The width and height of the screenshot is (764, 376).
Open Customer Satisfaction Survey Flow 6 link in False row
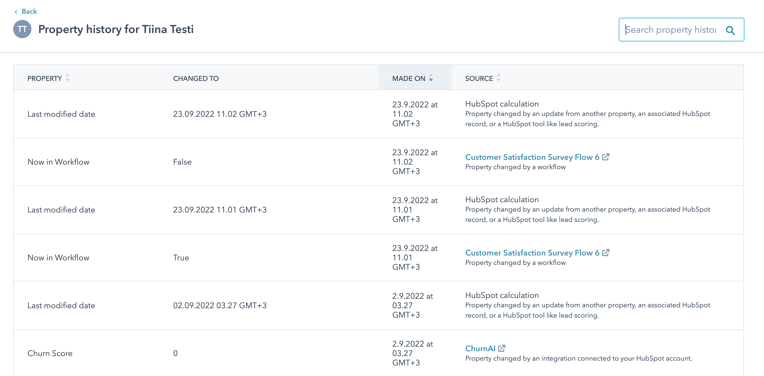click(532, 157)
